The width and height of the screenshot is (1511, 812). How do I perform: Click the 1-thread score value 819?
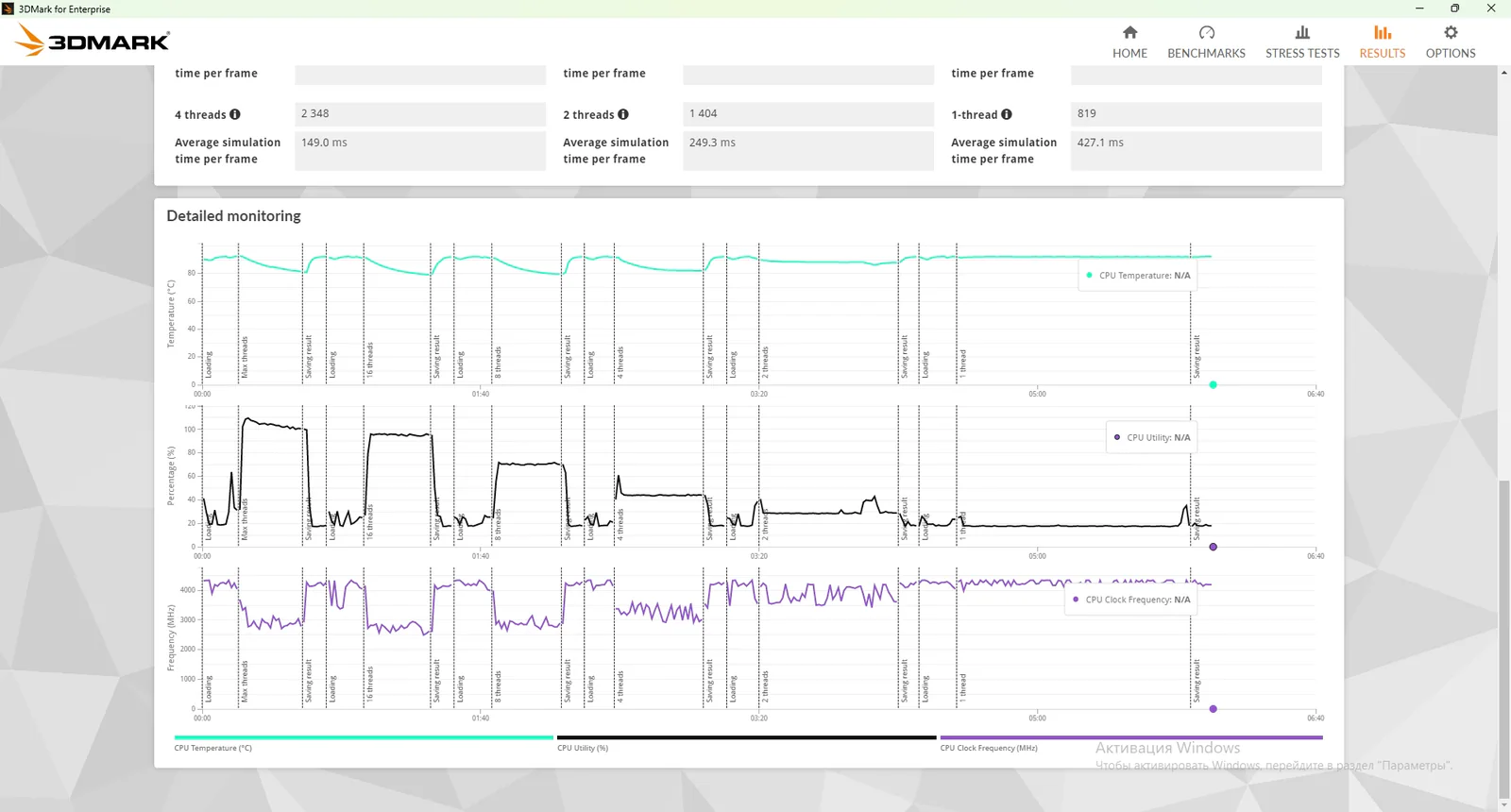coord(1086,113)
